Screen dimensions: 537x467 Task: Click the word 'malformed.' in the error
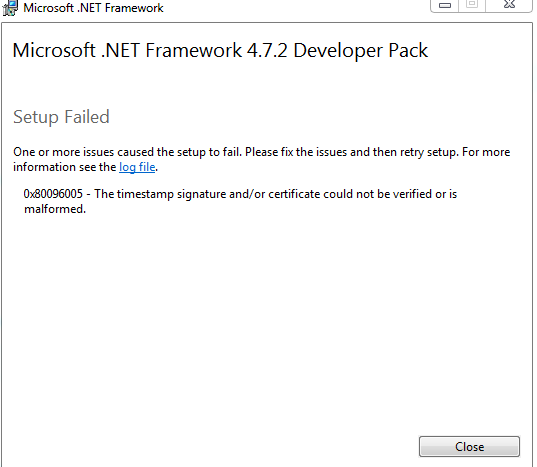[x=55, y=209]
